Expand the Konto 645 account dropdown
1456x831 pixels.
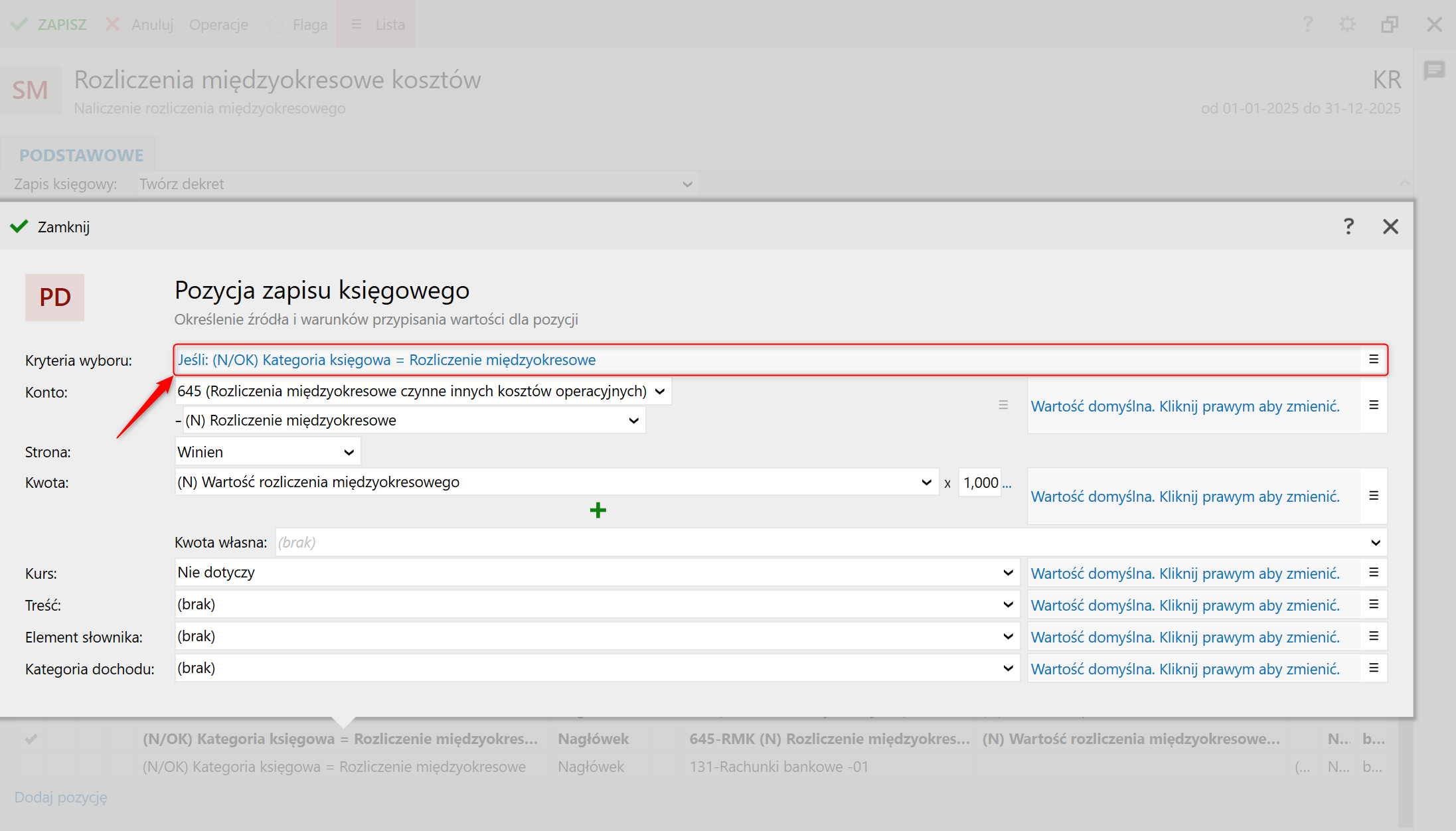point(659,392)
